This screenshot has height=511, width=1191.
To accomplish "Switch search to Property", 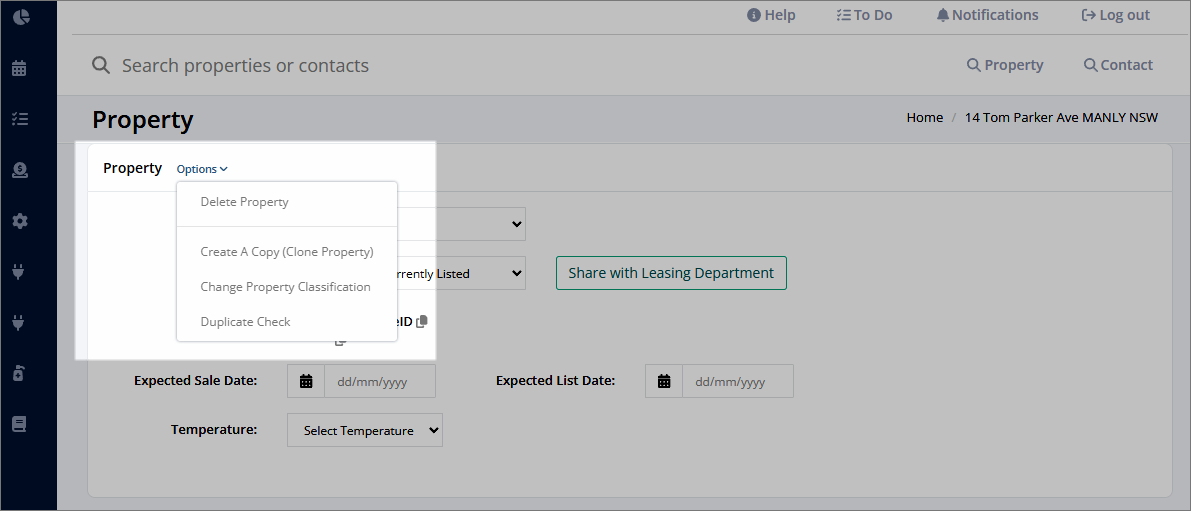I will [x=1005, y=65].
